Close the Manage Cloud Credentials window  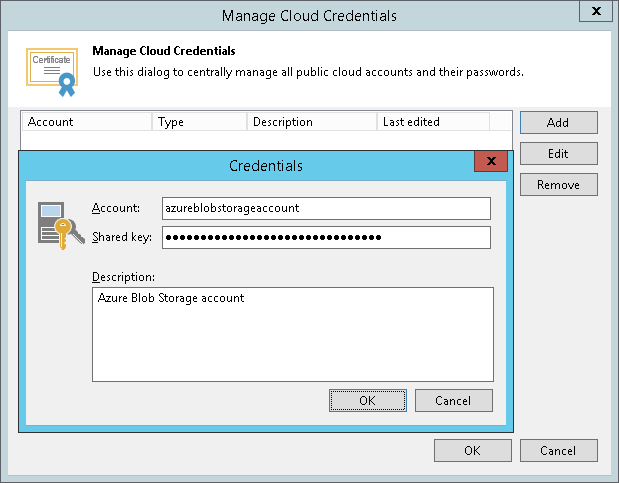coord(596,13)
